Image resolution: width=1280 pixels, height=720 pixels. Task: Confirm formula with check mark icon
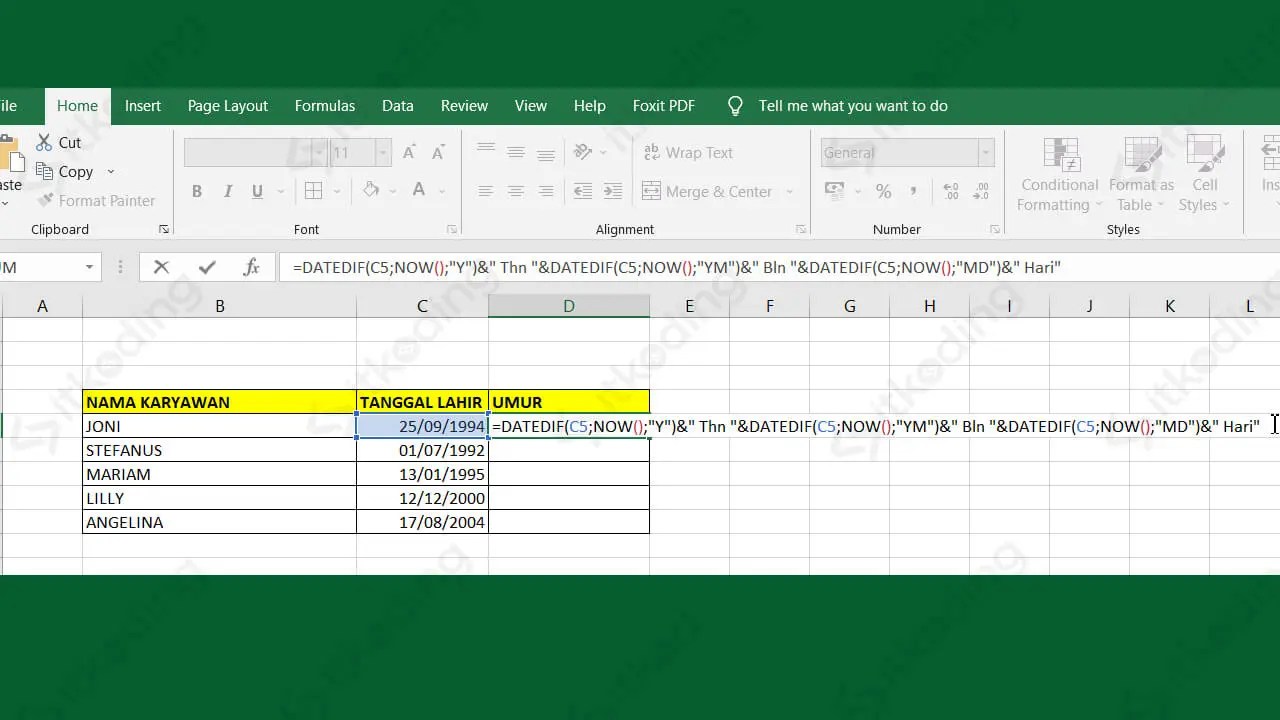click(x=207, y=267)
